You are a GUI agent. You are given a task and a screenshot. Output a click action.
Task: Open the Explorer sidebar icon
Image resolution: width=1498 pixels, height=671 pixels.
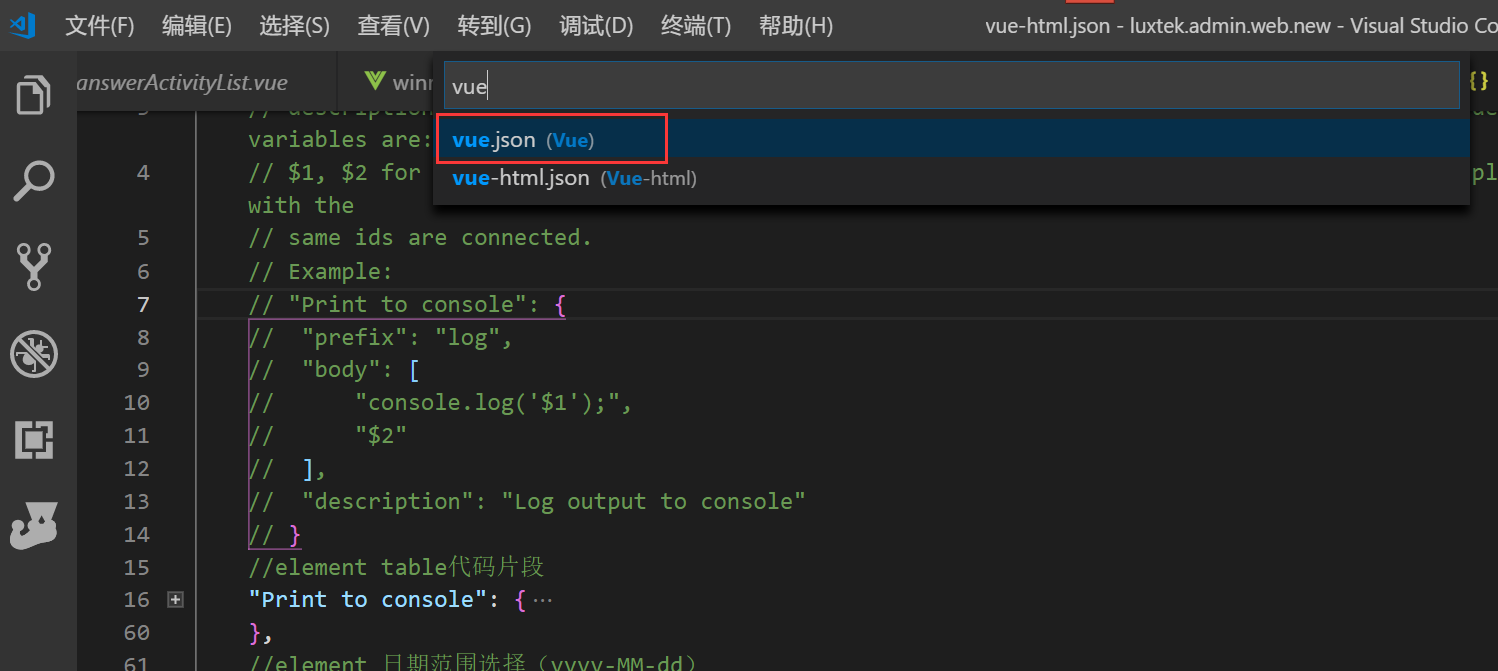34,95
